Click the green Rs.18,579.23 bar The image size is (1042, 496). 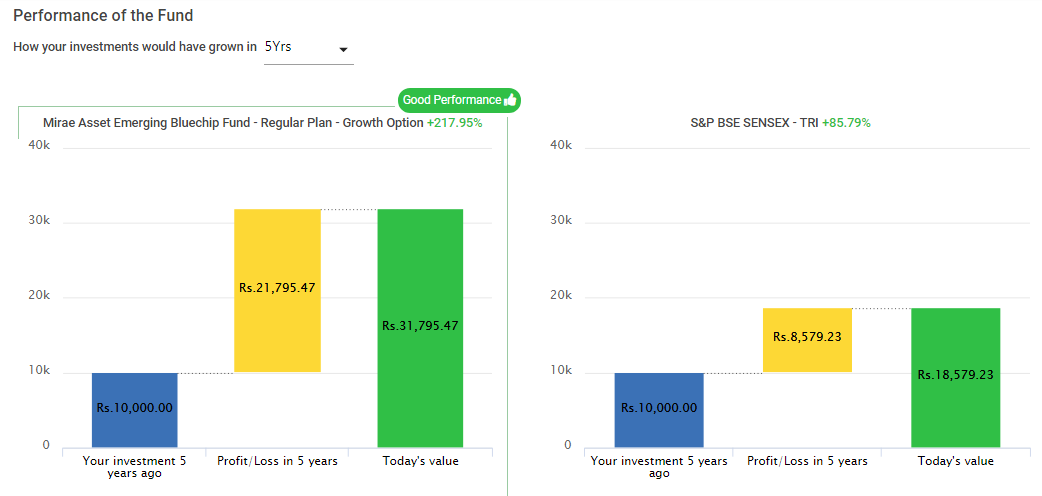pyautogui.click(x=955, y=376)
